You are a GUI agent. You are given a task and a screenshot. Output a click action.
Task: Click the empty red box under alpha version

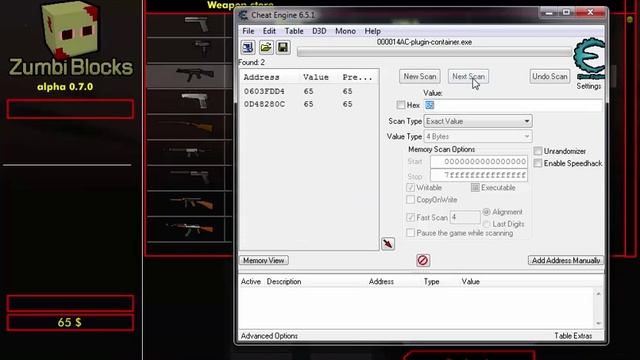click(70, 109)
